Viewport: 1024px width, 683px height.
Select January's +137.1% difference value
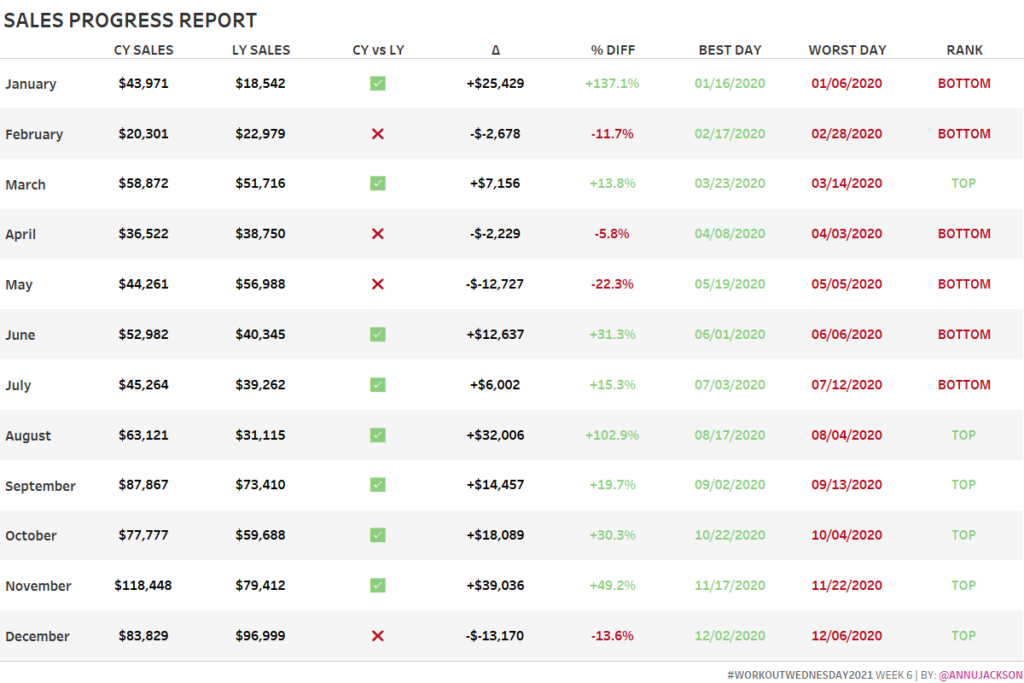pos(612,84)
